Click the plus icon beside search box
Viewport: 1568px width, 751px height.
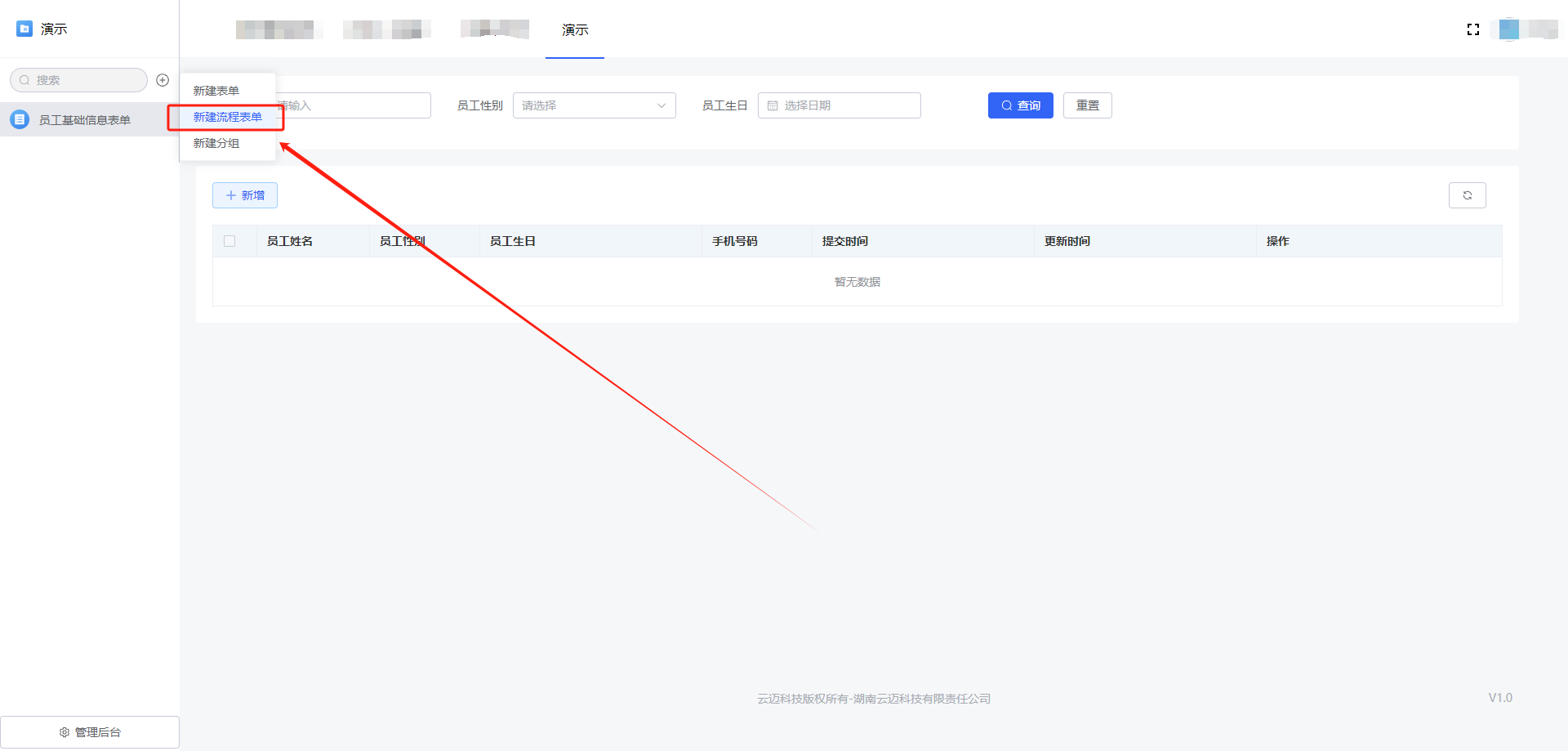(x=163, y=80)
